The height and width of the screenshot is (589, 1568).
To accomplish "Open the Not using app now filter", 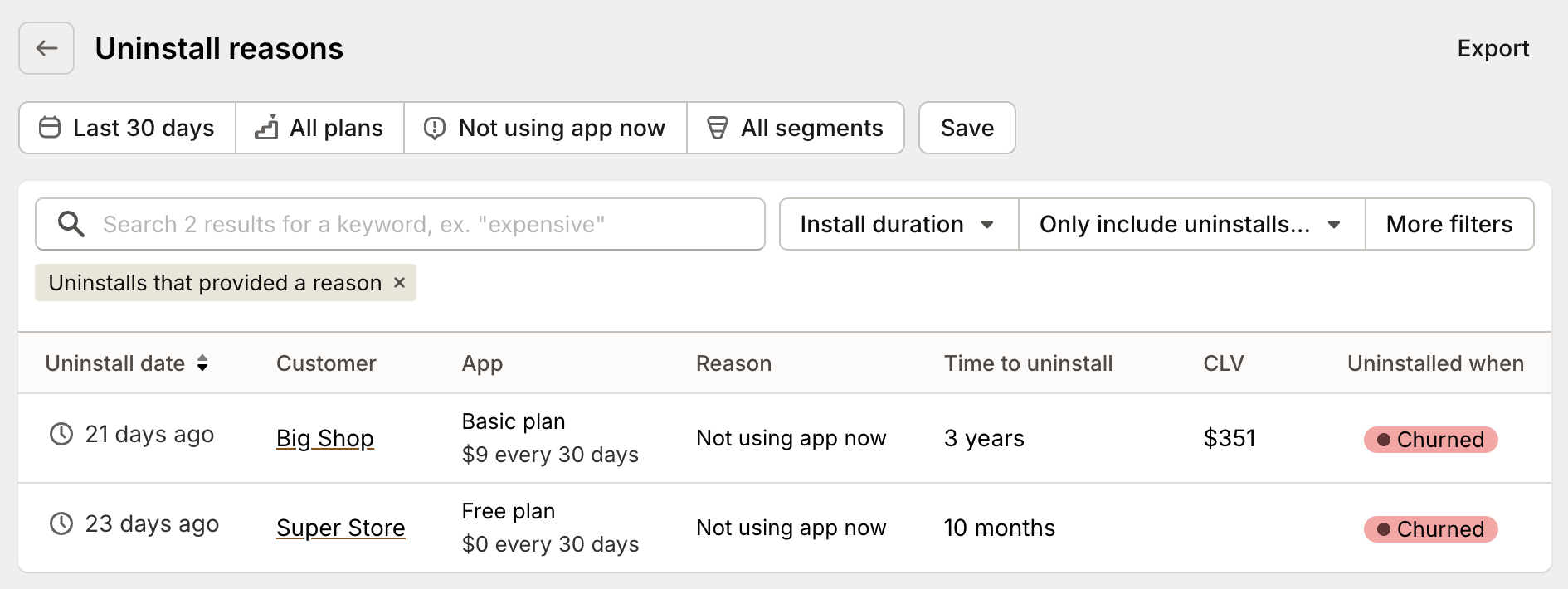I will click(545, 128).
